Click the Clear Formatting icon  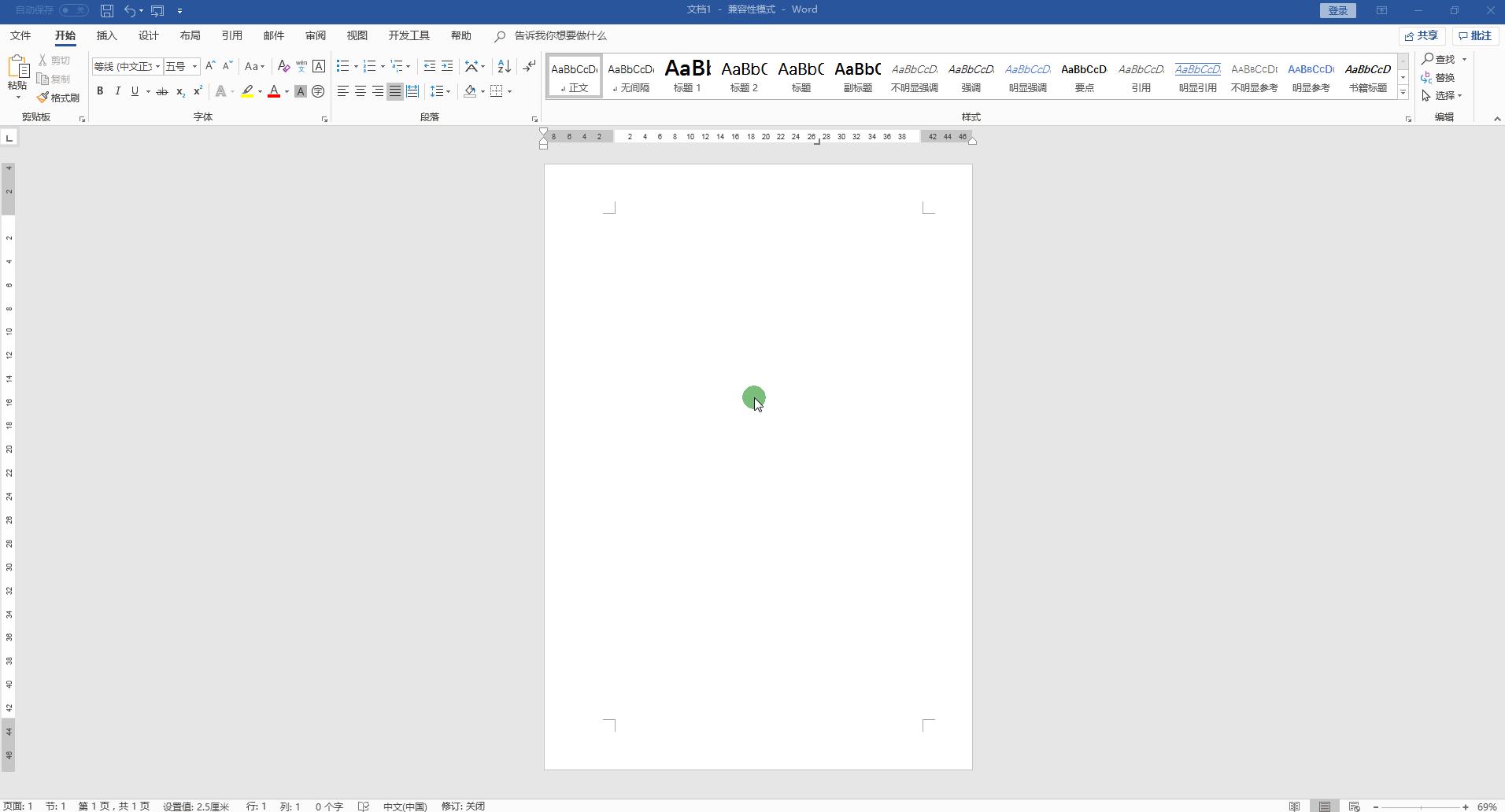tap(283, 66)
